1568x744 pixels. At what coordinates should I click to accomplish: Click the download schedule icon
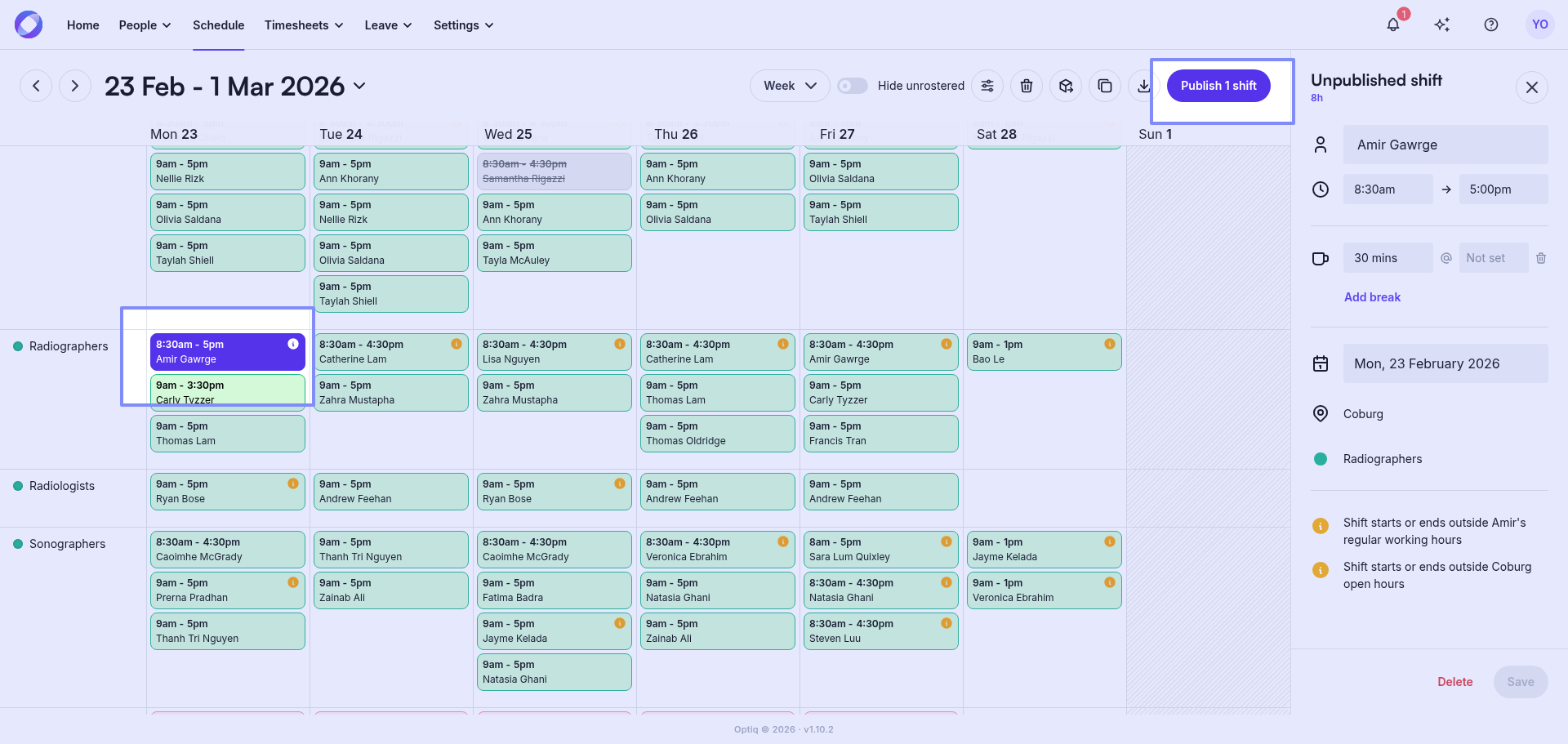(1143, 86)
